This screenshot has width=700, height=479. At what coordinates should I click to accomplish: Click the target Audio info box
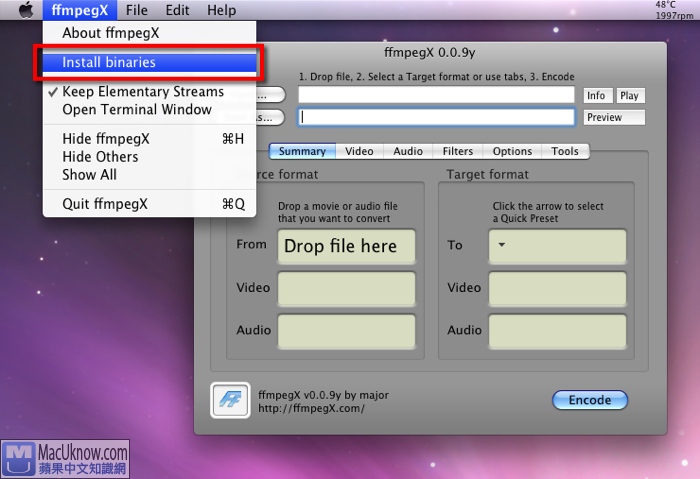click(557, 331)
